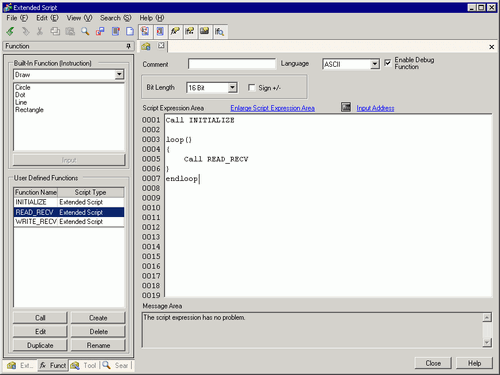Click the if-statement helper toolbar icon

(x=190, y=31)
